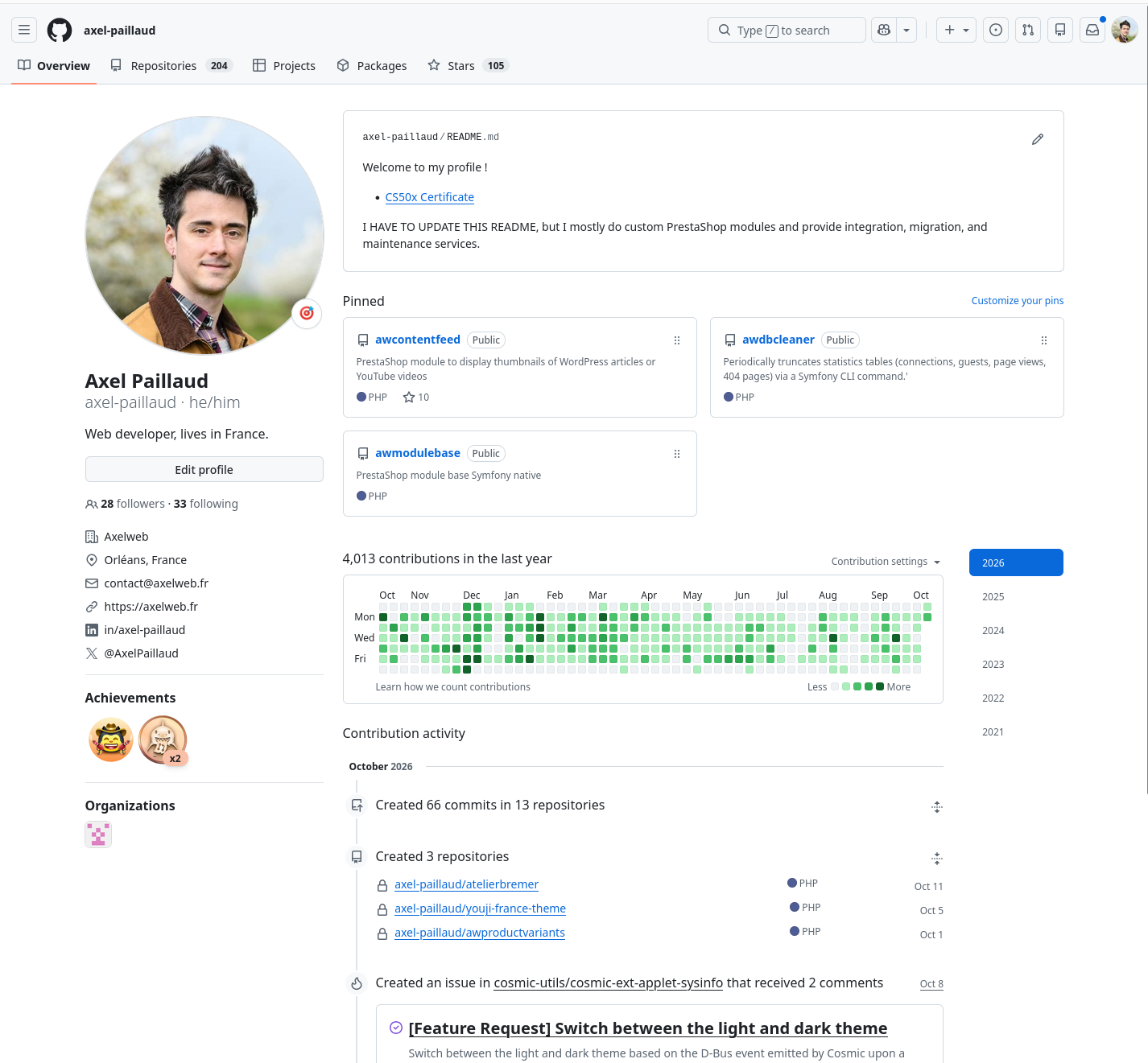The width and height of the screenshot is (1148, 1063).
Task: Open the x2 achievement badge
Action: click(163, 740)
